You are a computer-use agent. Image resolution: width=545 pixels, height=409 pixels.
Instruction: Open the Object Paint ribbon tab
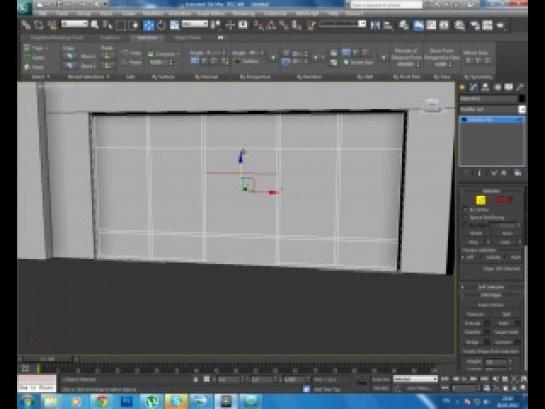click(188, 37)
